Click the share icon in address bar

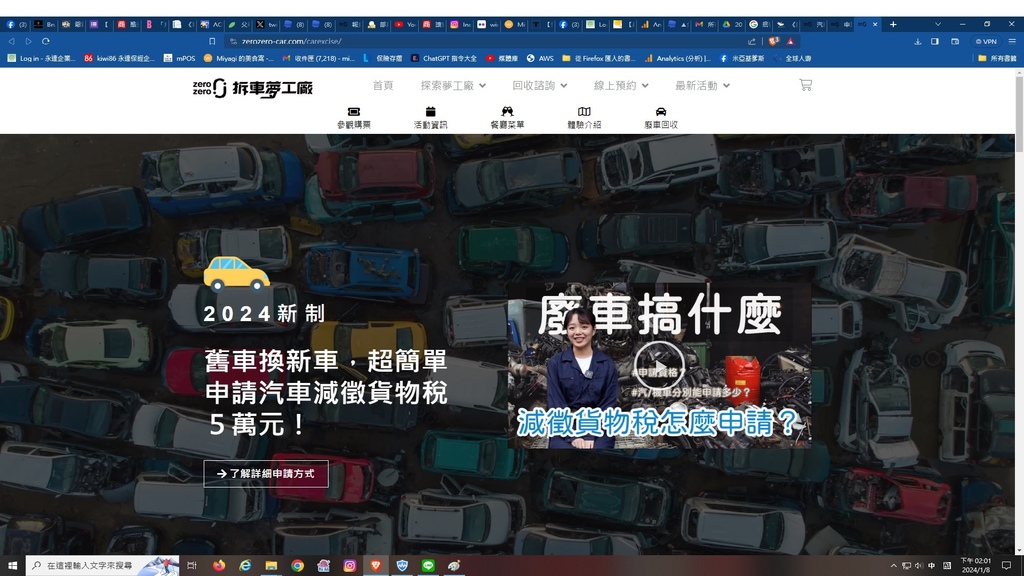point(752,41)
